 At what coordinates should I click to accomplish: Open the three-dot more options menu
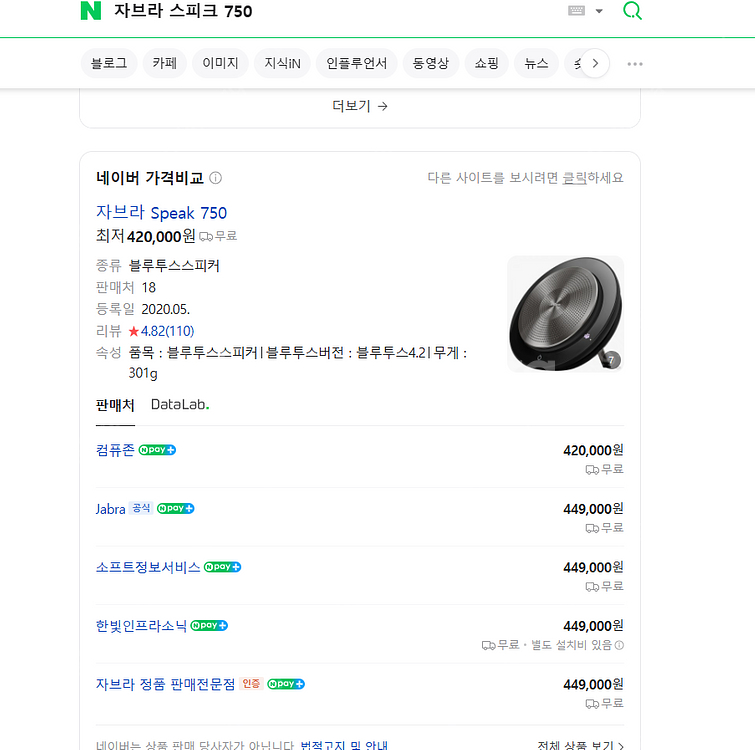click(635, 64)
